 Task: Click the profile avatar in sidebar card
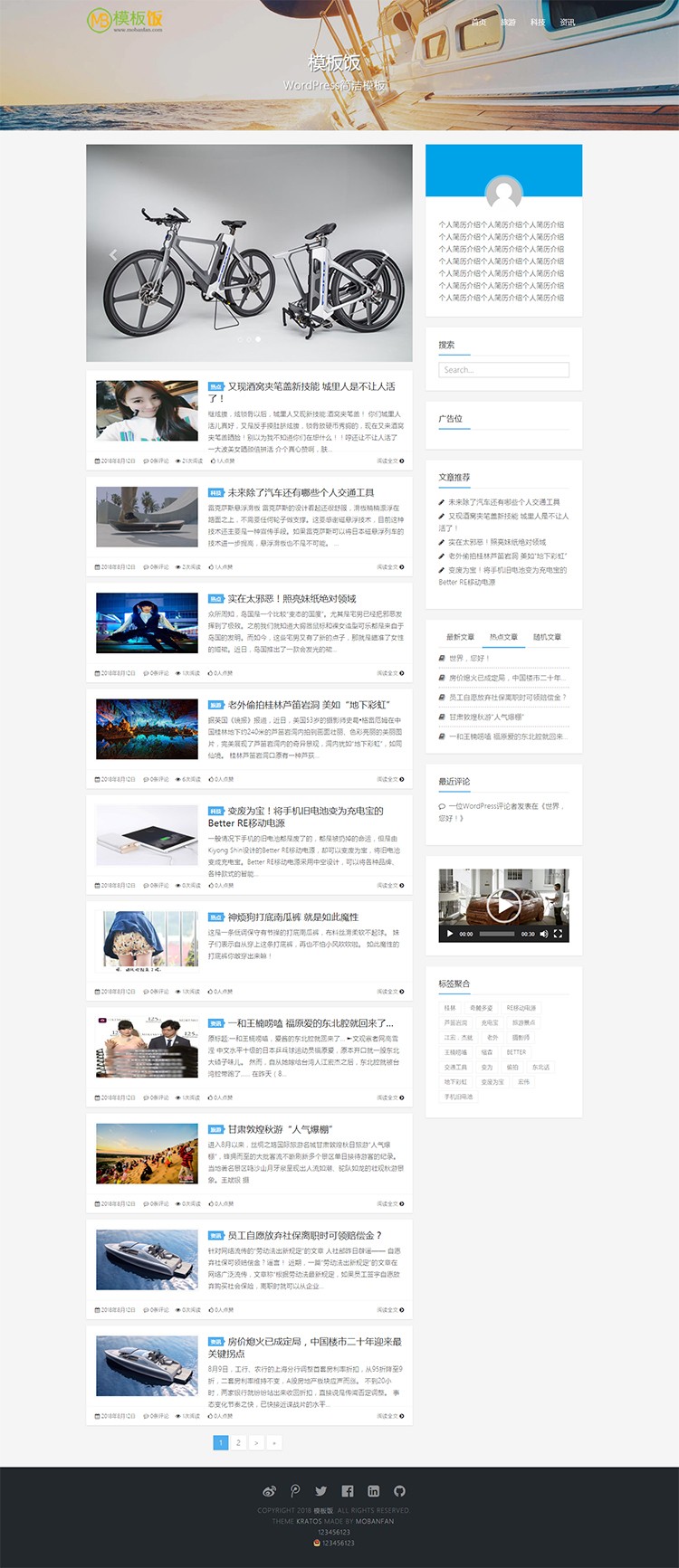click(504, 195)
